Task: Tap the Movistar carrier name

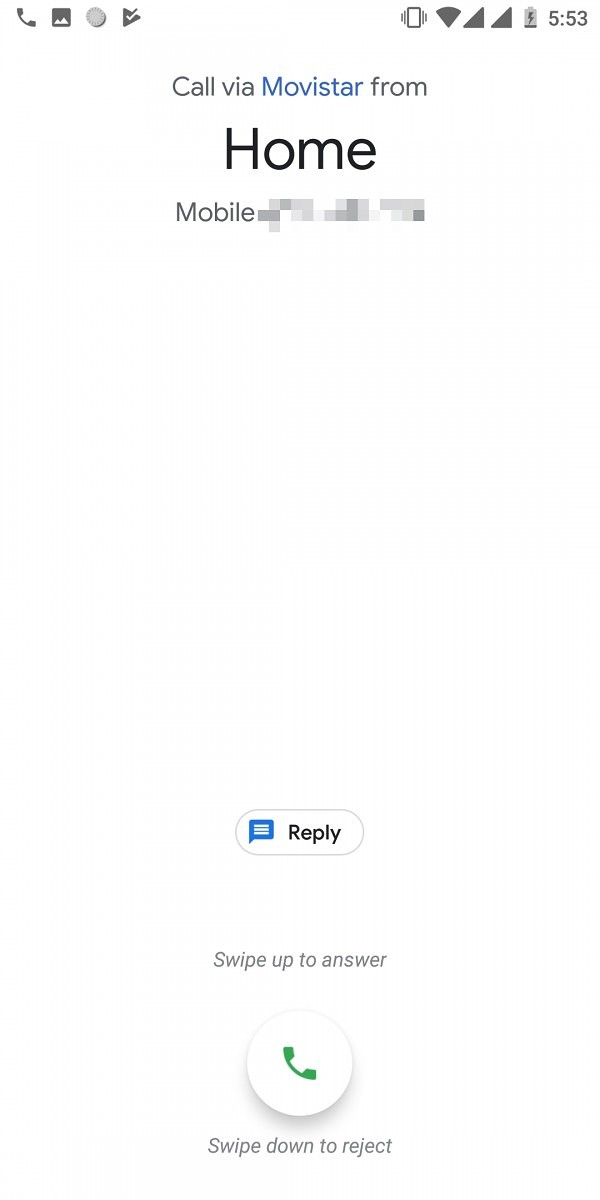Action: [312, 87]
